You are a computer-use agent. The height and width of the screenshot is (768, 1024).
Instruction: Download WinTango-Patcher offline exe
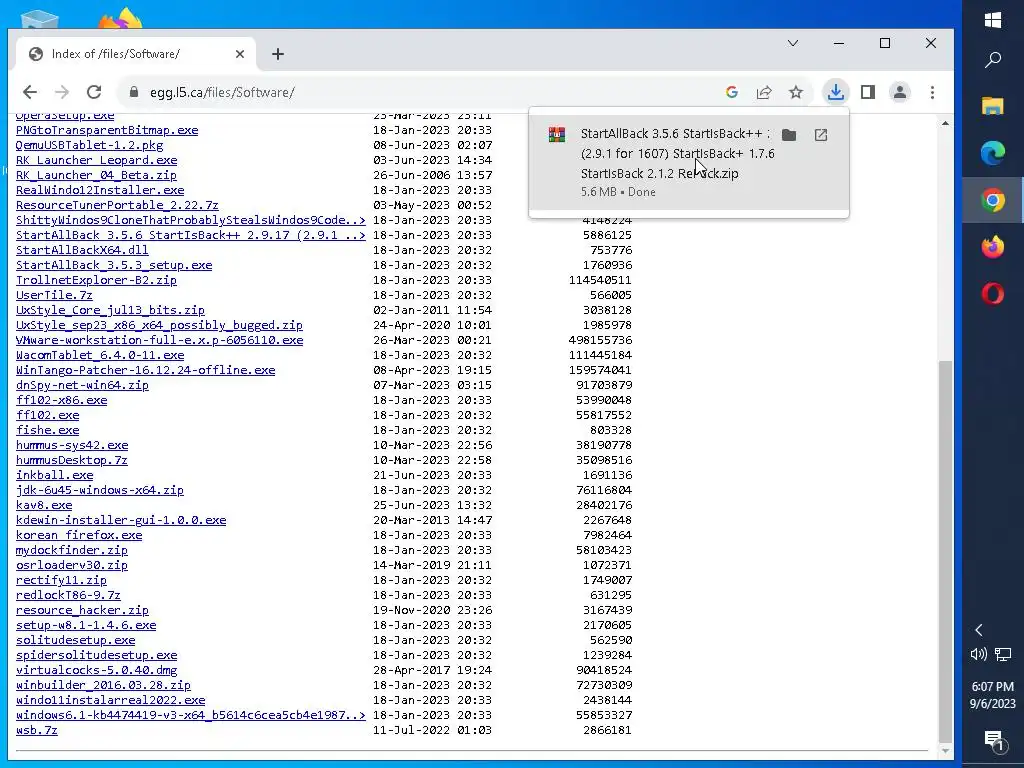tap(146, 370)
